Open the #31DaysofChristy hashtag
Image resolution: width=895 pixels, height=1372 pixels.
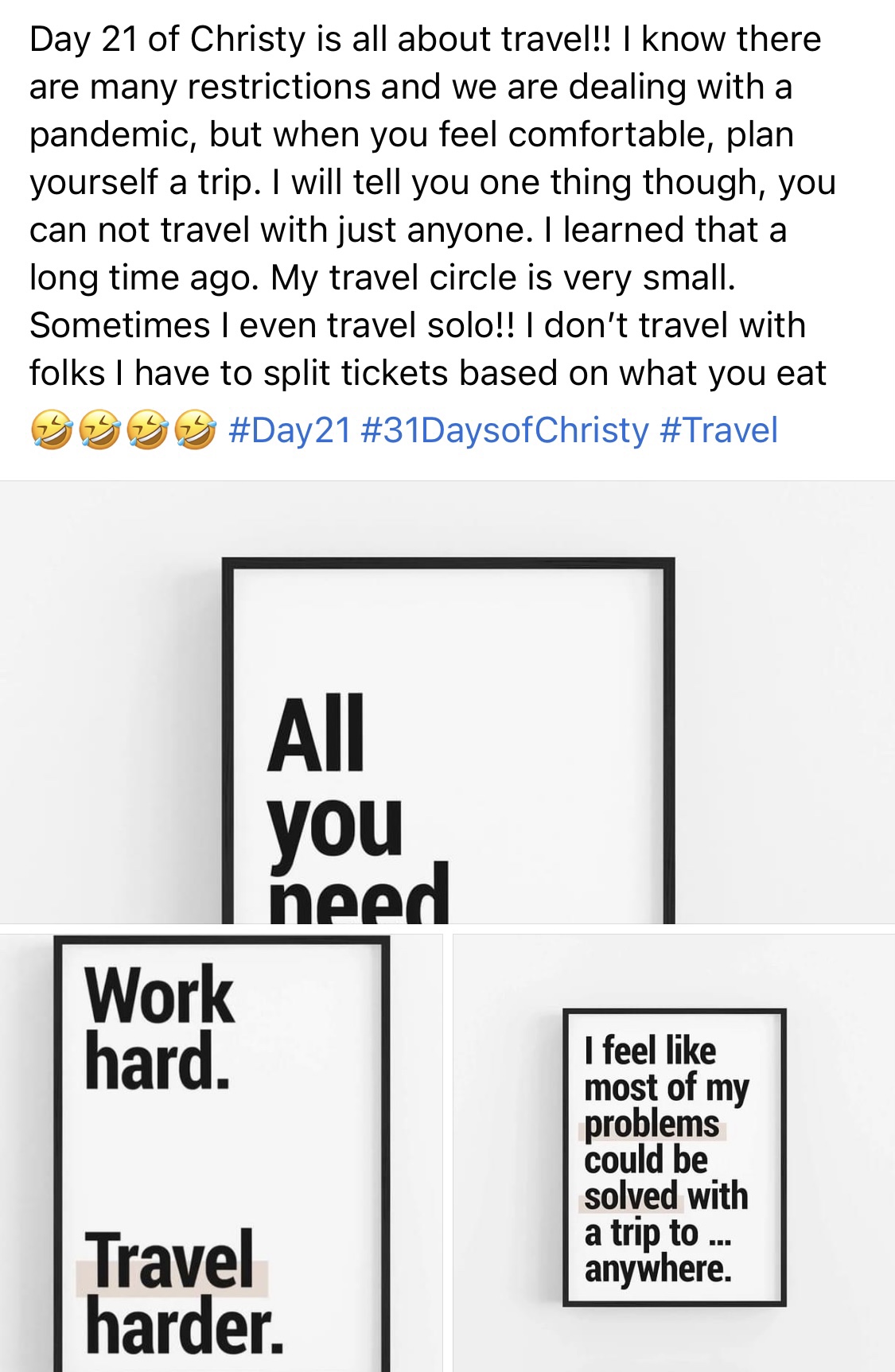coord(504,430)
